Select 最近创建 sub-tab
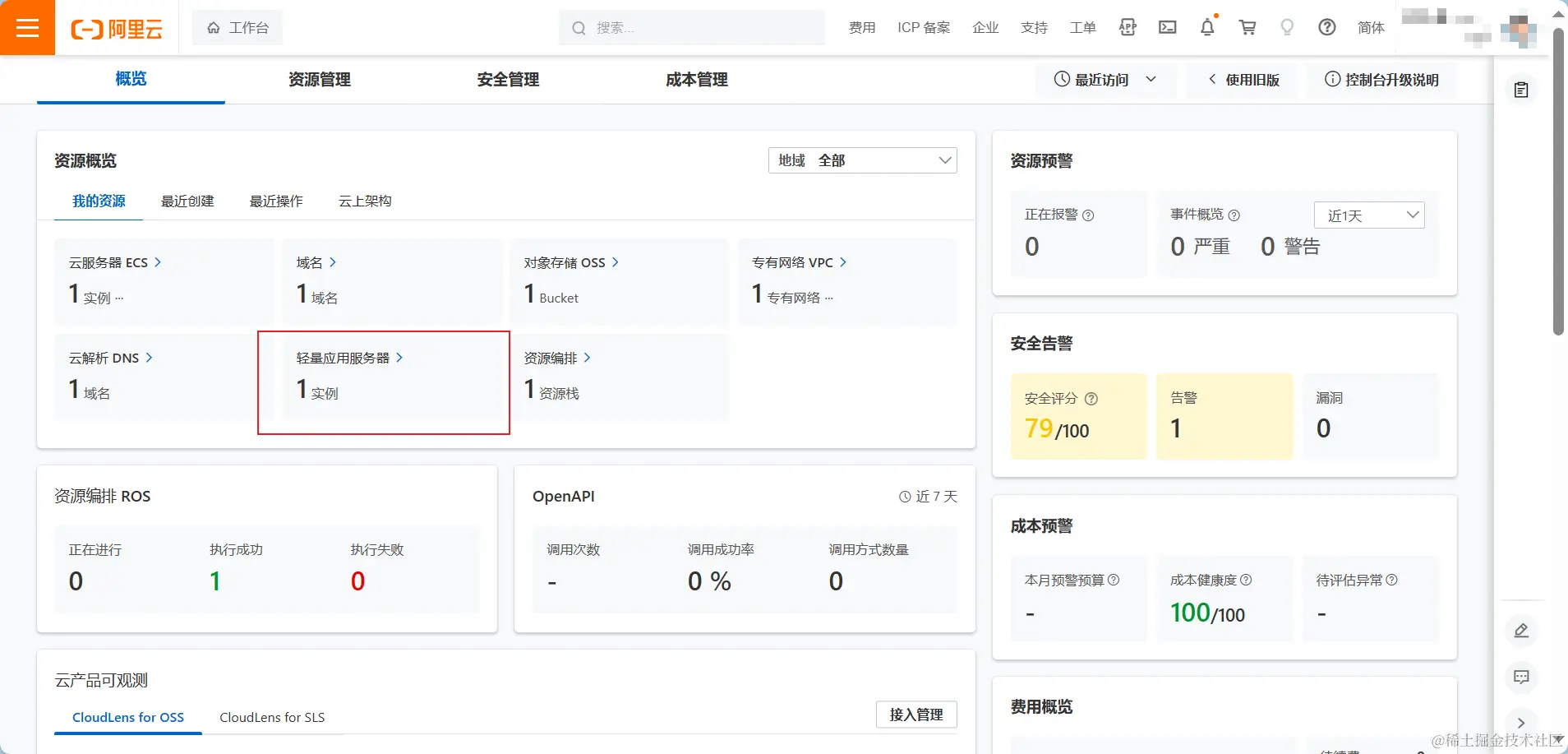 (x=187, y=201)
